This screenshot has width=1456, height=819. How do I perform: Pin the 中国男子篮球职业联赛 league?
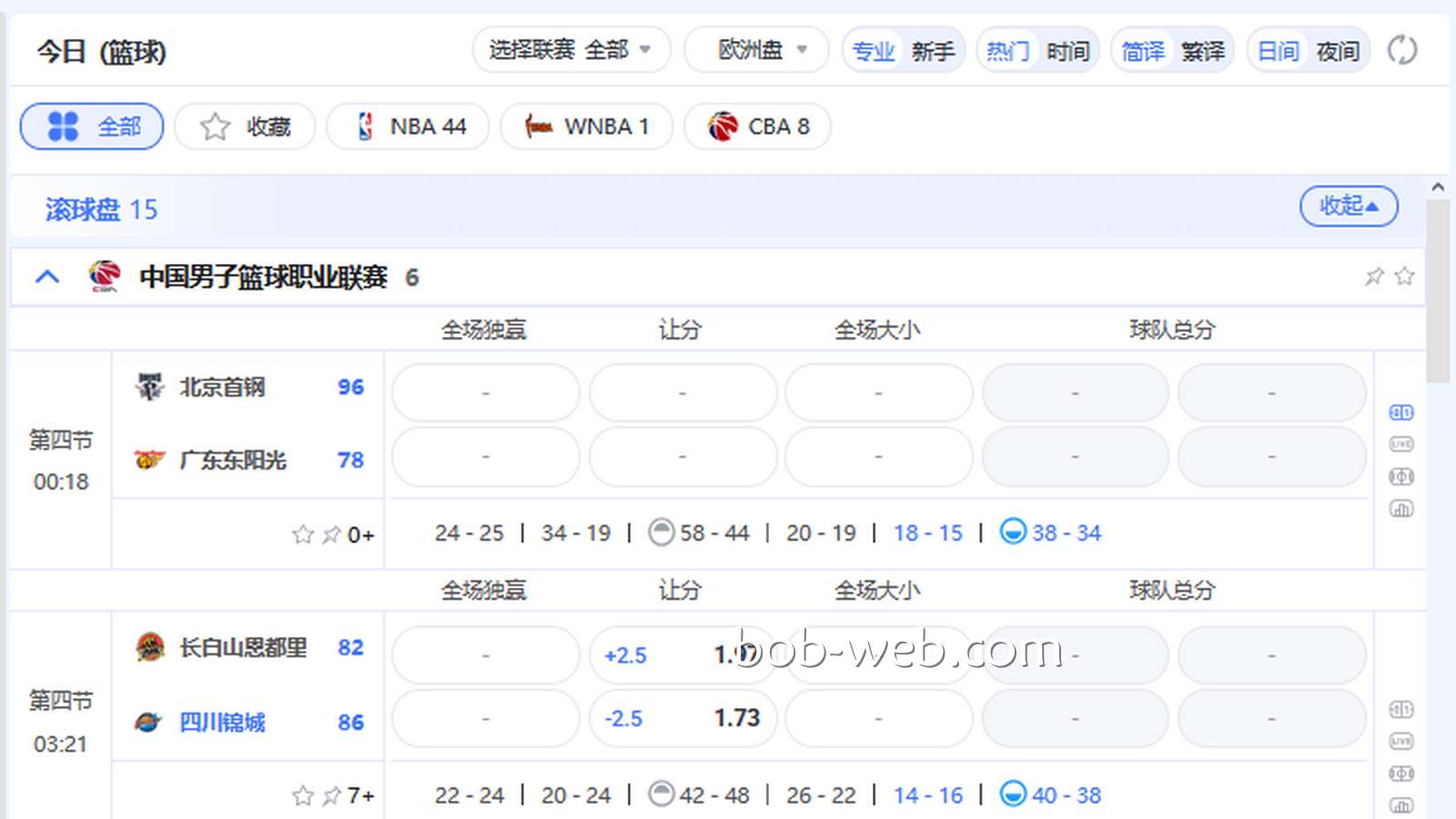[1374, 276]
